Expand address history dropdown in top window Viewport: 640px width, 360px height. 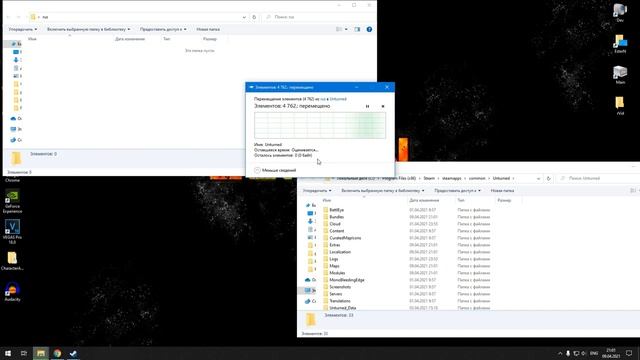tap(244, 17)
